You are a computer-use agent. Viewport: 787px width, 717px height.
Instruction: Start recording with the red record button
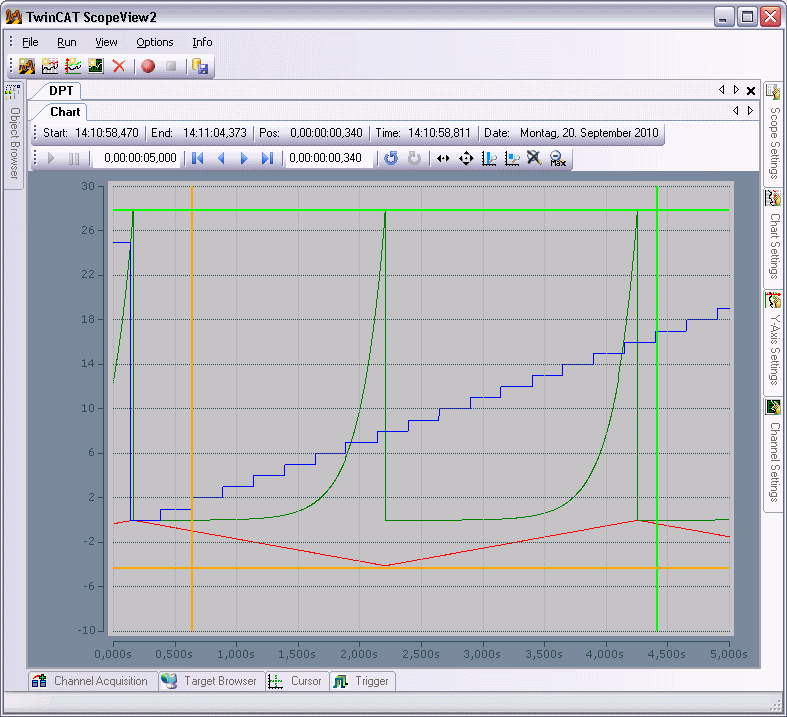pos(148,66)
